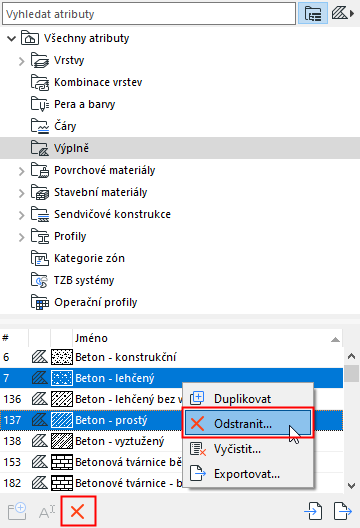Click list scrollbar up arrow

point(352,356)
